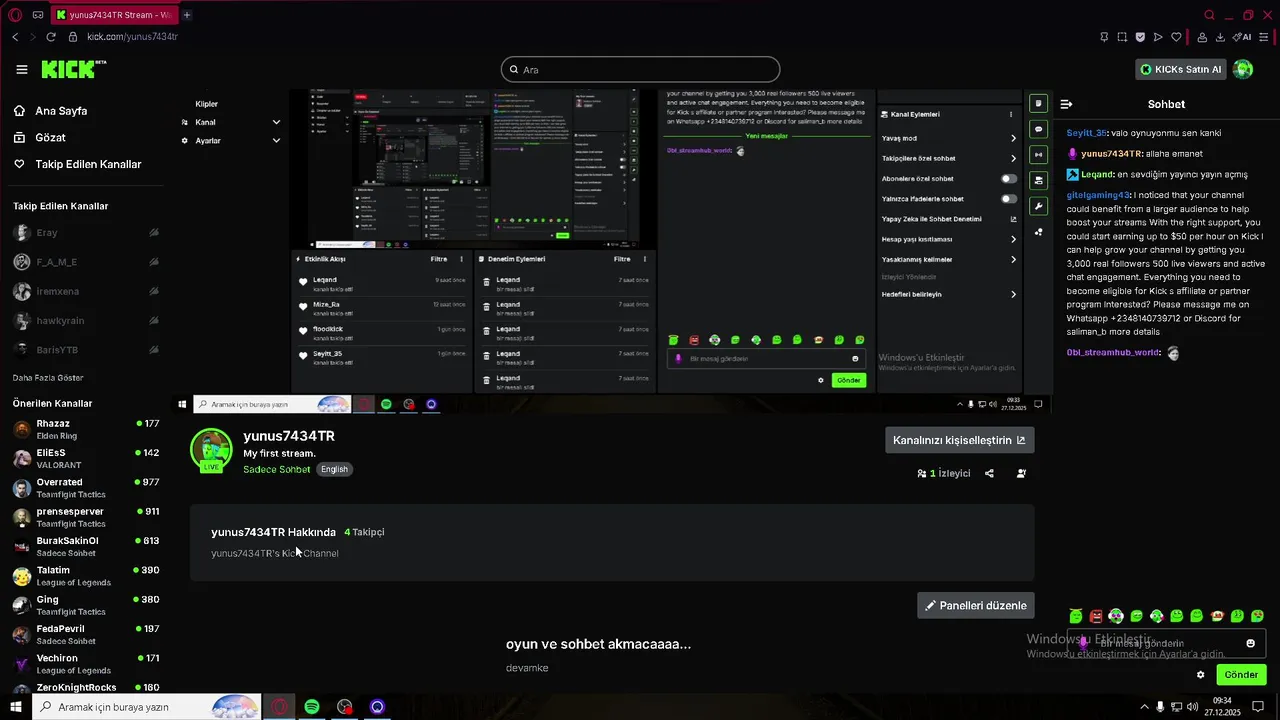Image resolution: width=1280 pixels, height=720 pixels.
Task: Click the yunus7434TR LIVE channel avatar
Action: point(211,450)
